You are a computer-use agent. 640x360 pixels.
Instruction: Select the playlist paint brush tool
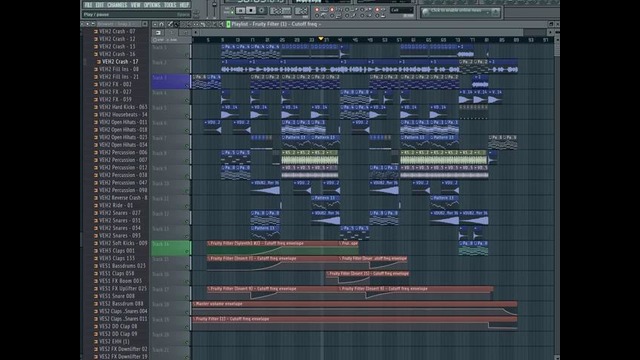(x=177, y=24)
